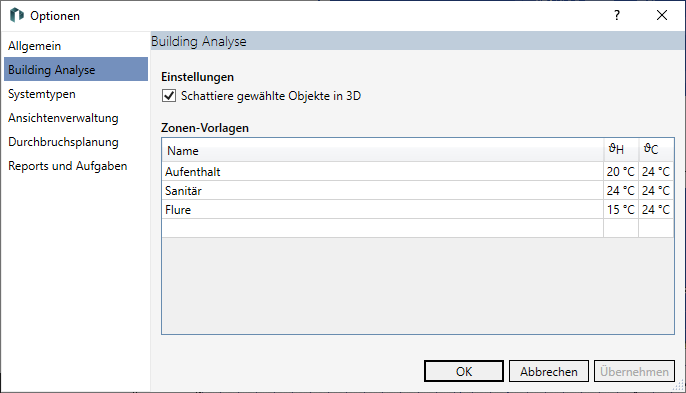Select the Sanitär zone template name cell
686x393 pixels.
[x=383, y=191]
